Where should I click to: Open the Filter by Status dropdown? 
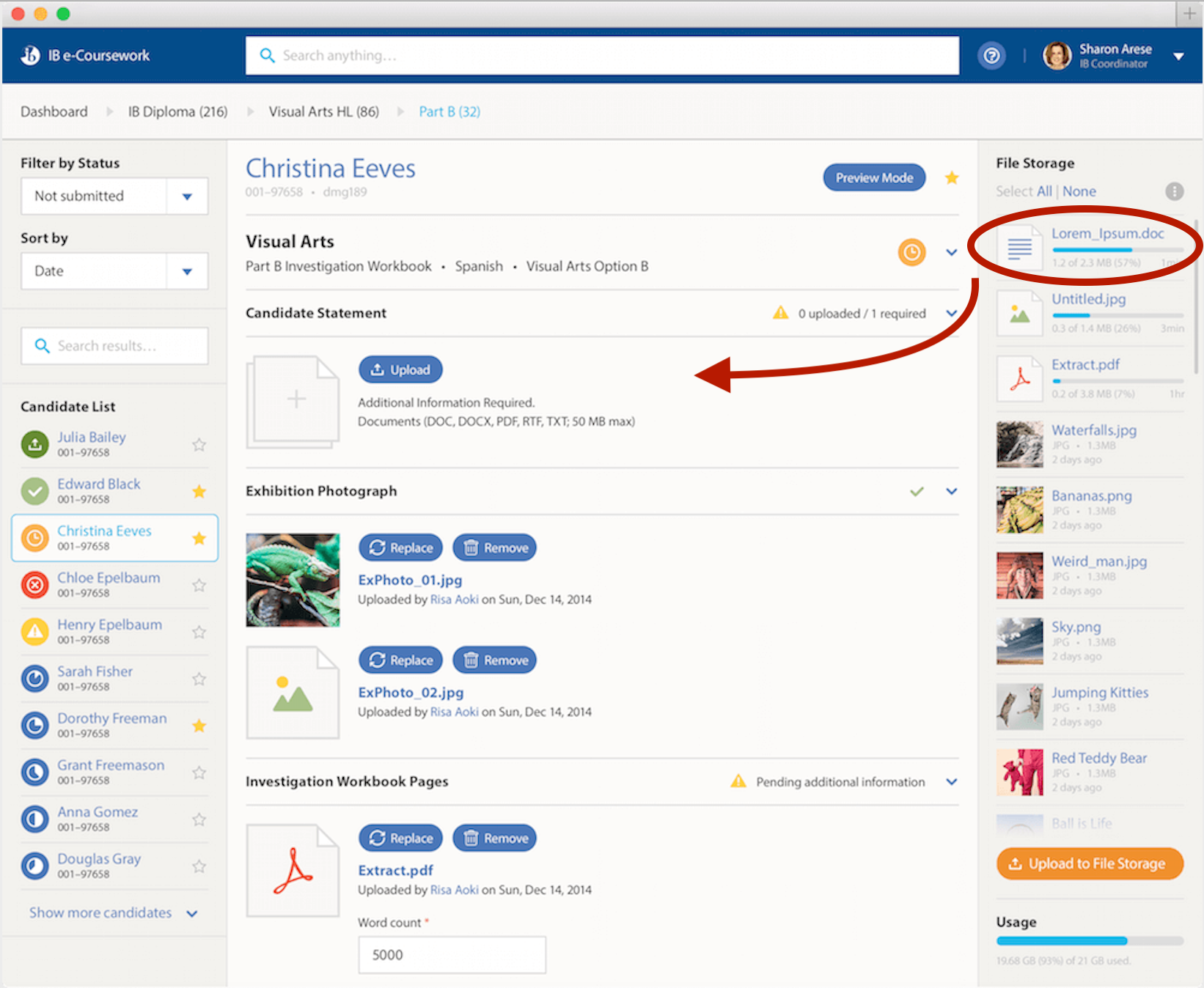coord(114,196)
